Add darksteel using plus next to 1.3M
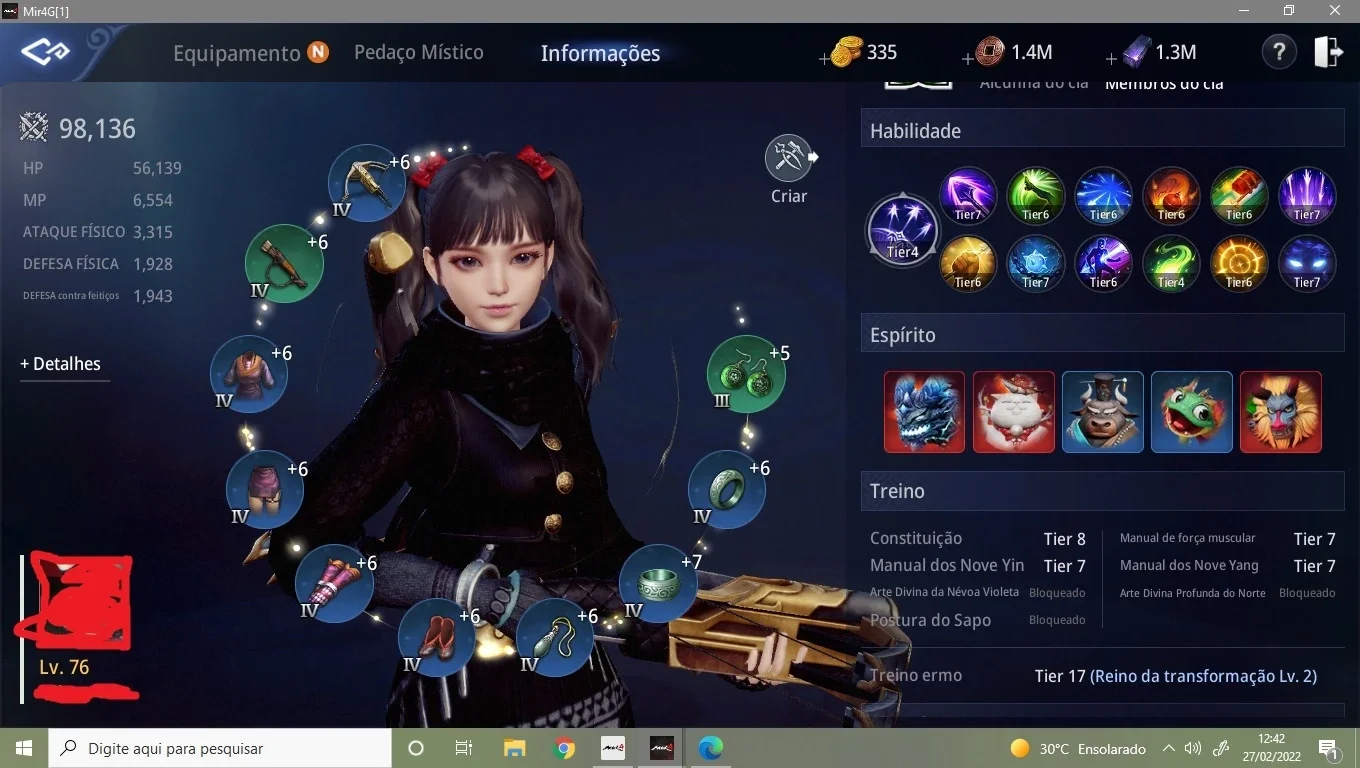The width and height of the screenshot is (1360, 768). pyautogui.click(x=1111, y=60)
